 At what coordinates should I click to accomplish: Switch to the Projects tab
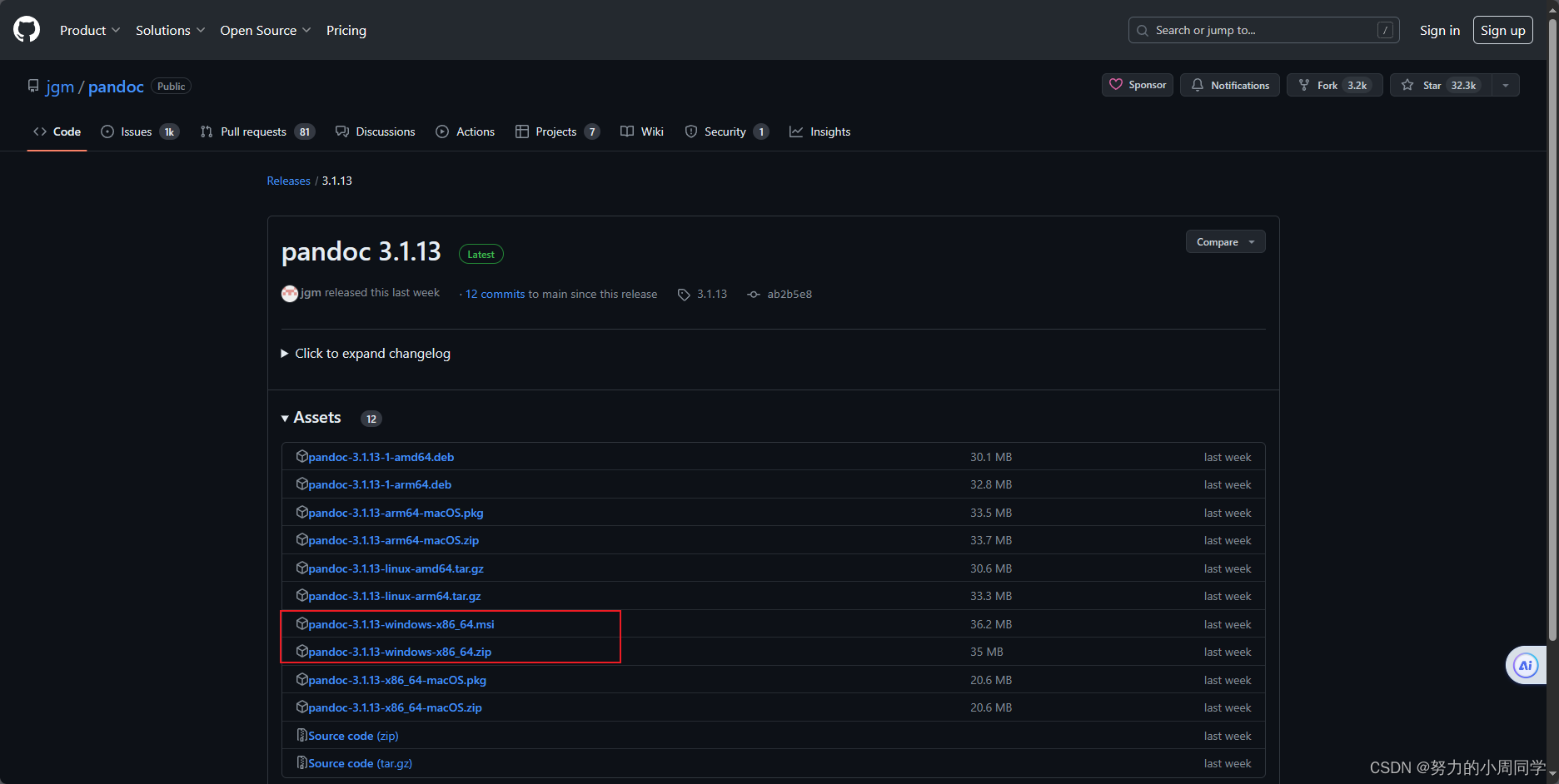click(557, 131)
